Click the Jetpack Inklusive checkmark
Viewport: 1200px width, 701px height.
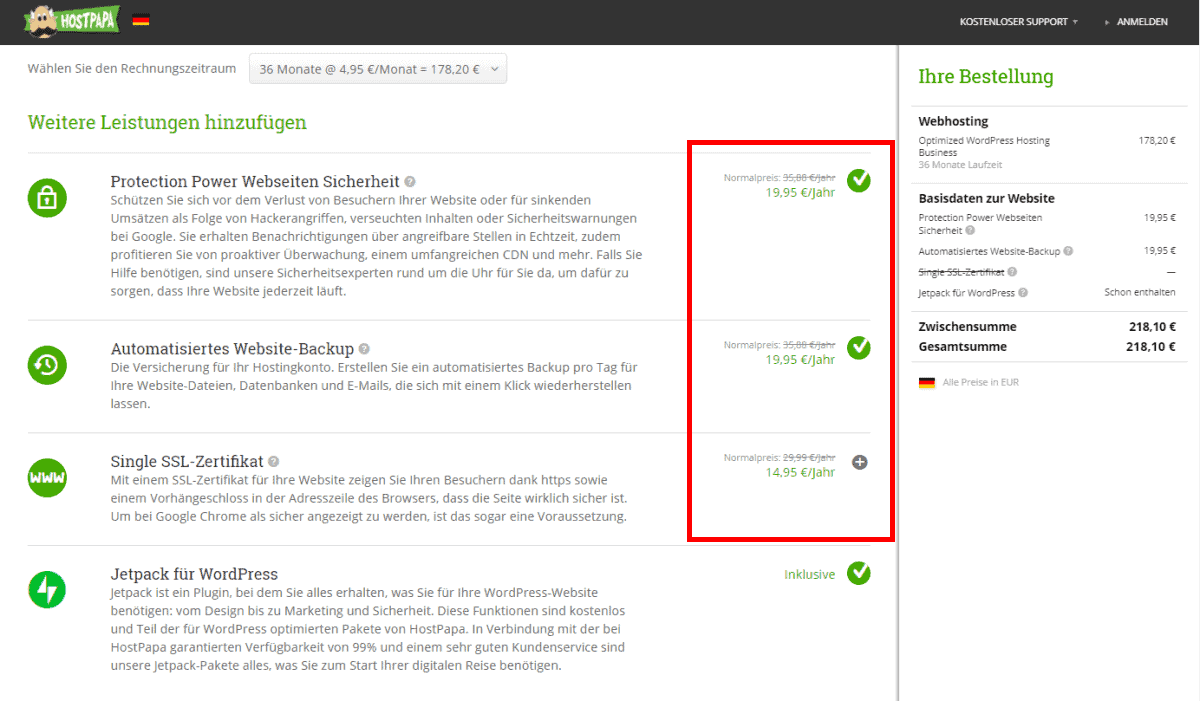point(859,573)
